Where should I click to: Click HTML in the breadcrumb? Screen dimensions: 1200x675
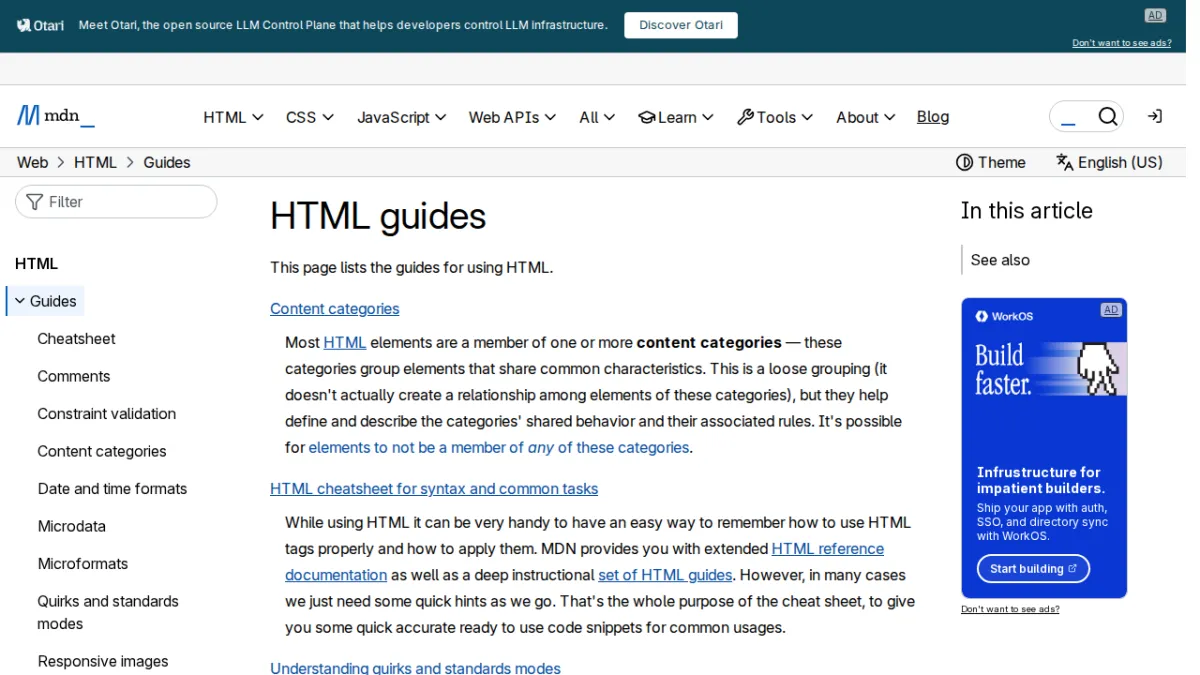point(95,162)
